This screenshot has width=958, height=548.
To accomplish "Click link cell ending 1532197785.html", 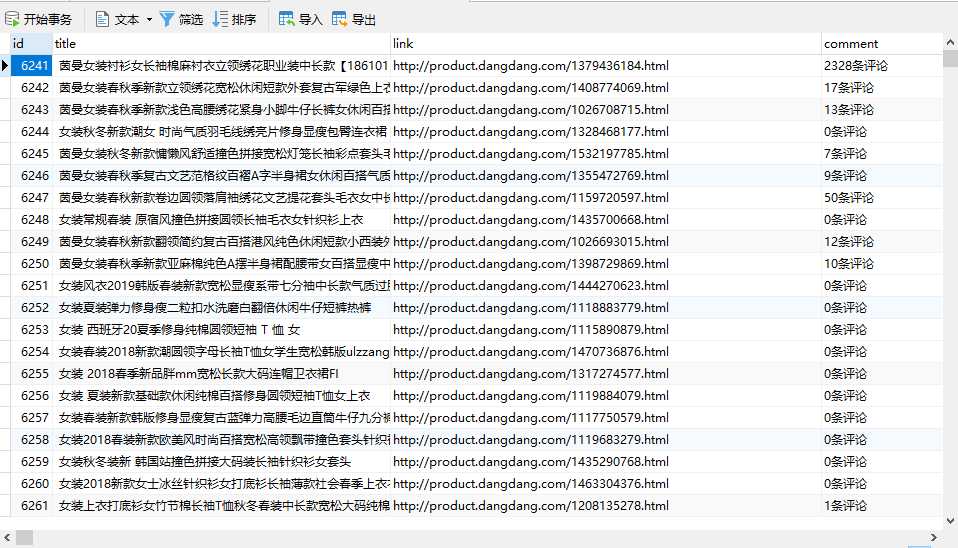I will point(605,153).
